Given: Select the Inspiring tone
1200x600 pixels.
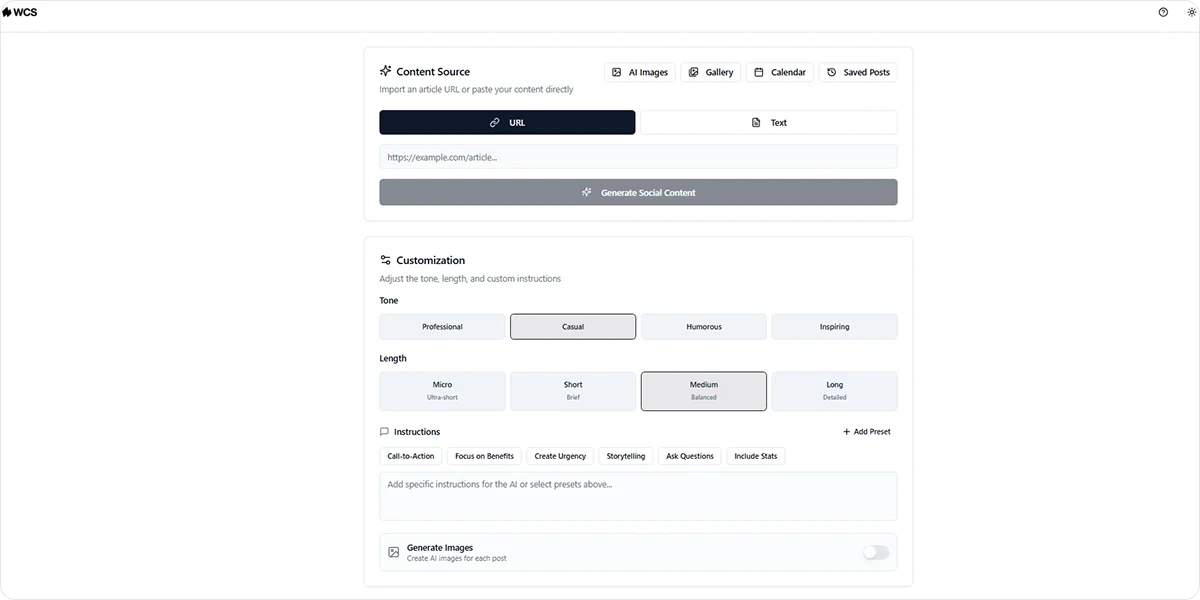Looking at the screenshot, I should click(x=835, y=327).
